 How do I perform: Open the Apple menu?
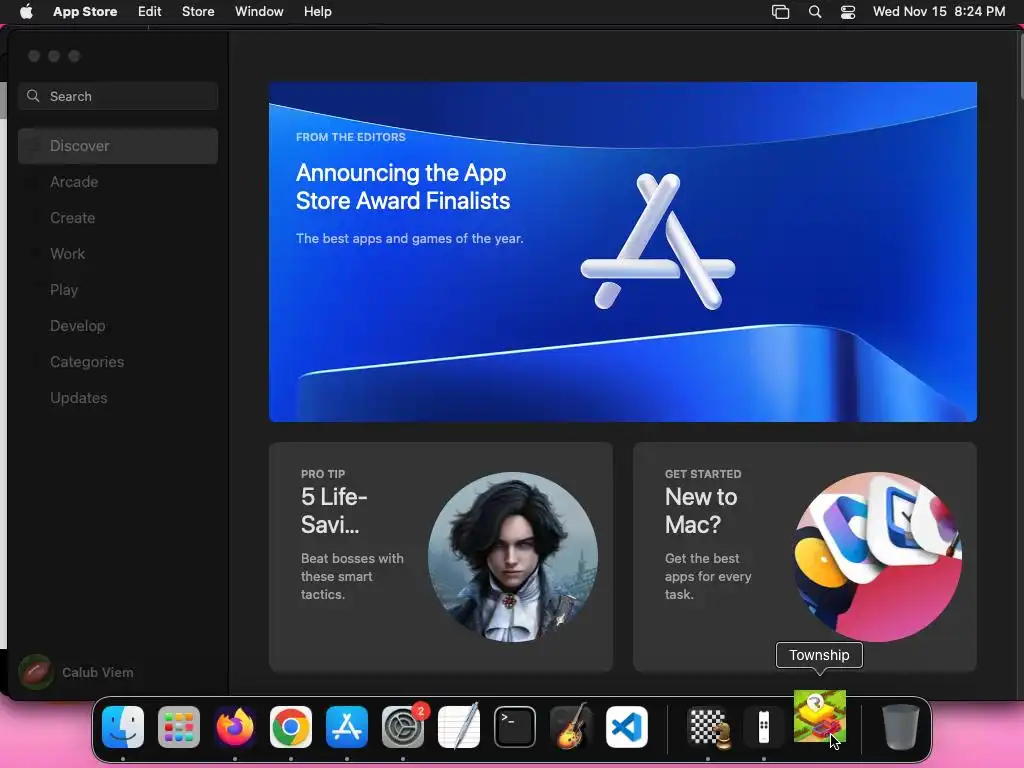point(26,11)
